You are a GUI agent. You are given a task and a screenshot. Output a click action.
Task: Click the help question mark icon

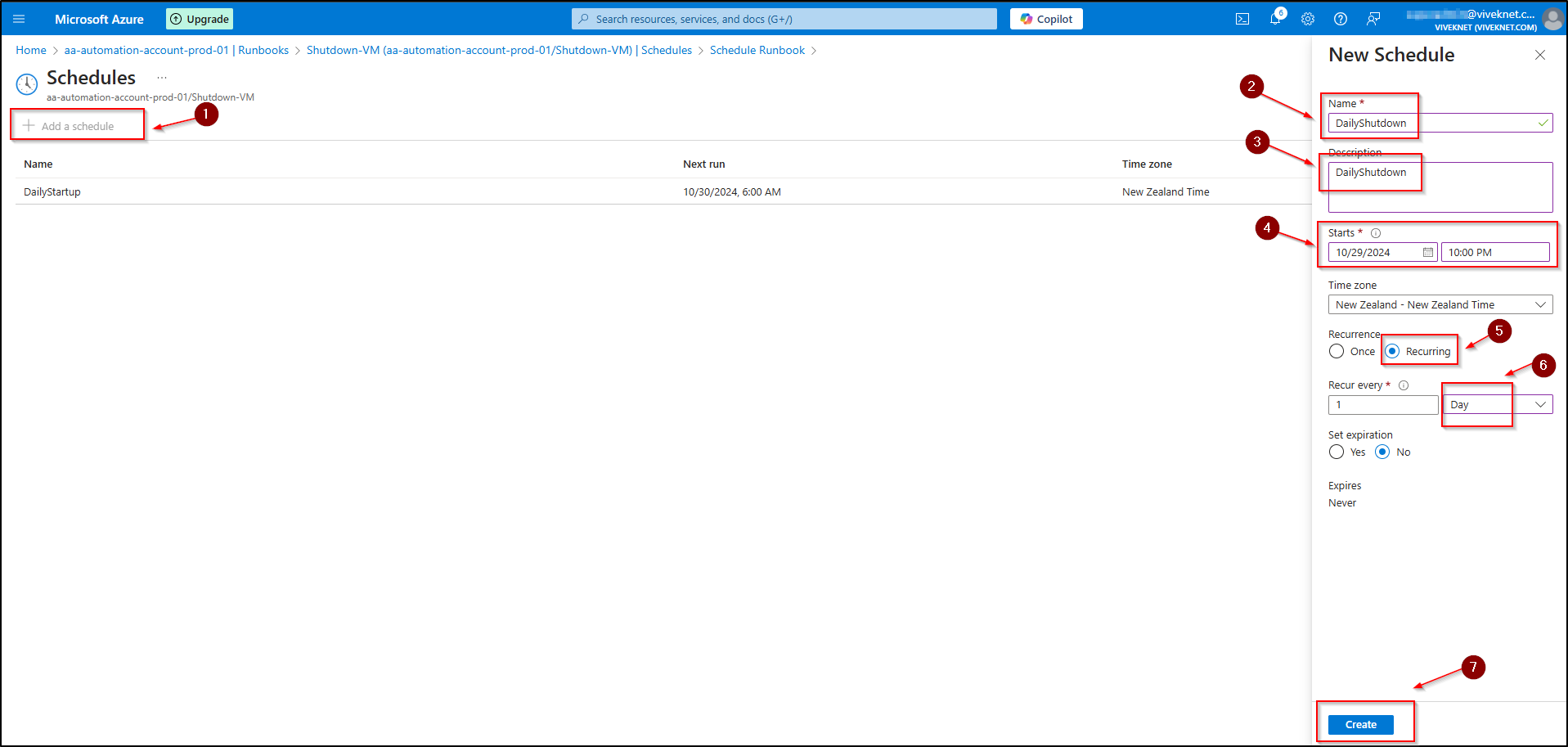click(1341, 19)
